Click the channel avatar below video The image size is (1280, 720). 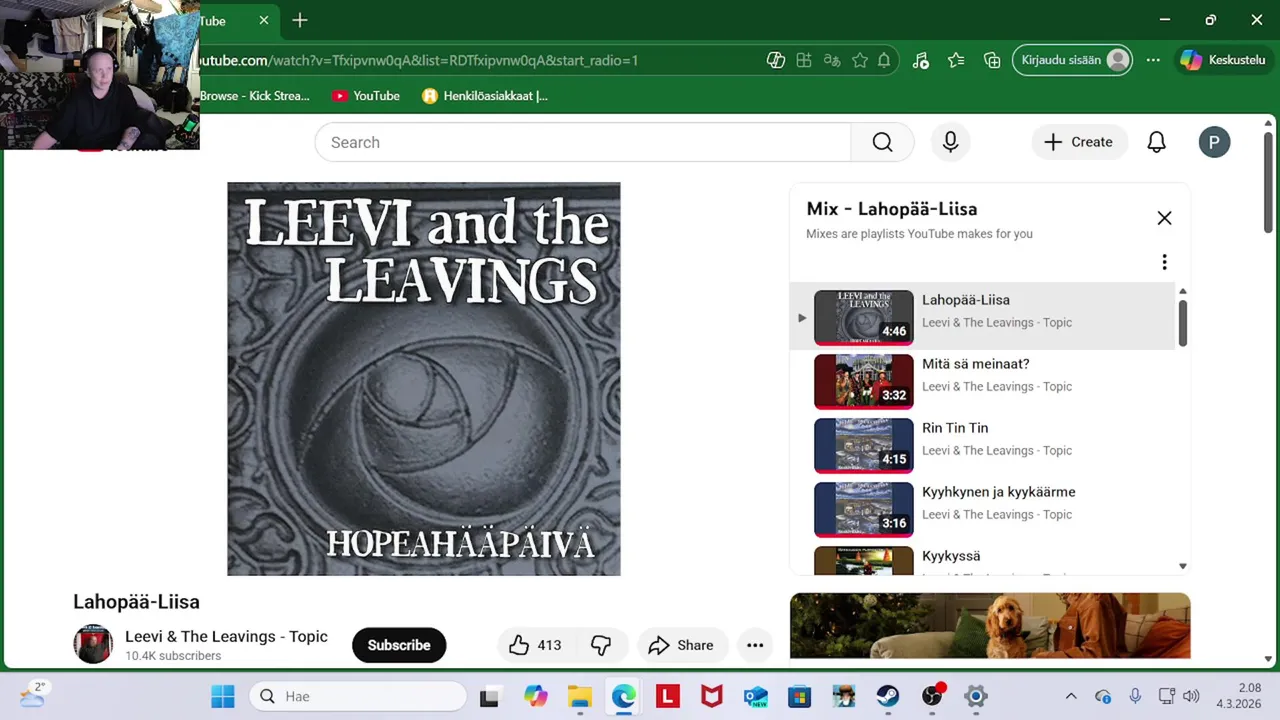pyautogui.click(x=93, y=644)
